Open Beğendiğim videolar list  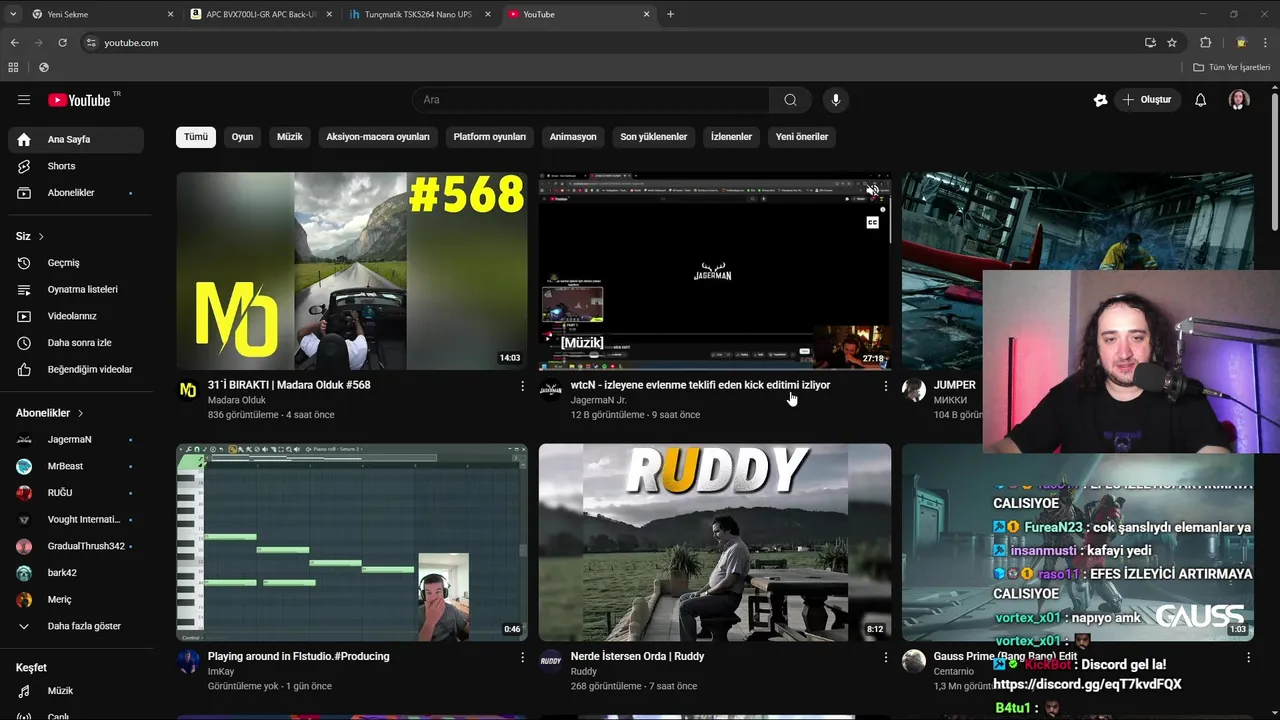(x=76, y=370)
